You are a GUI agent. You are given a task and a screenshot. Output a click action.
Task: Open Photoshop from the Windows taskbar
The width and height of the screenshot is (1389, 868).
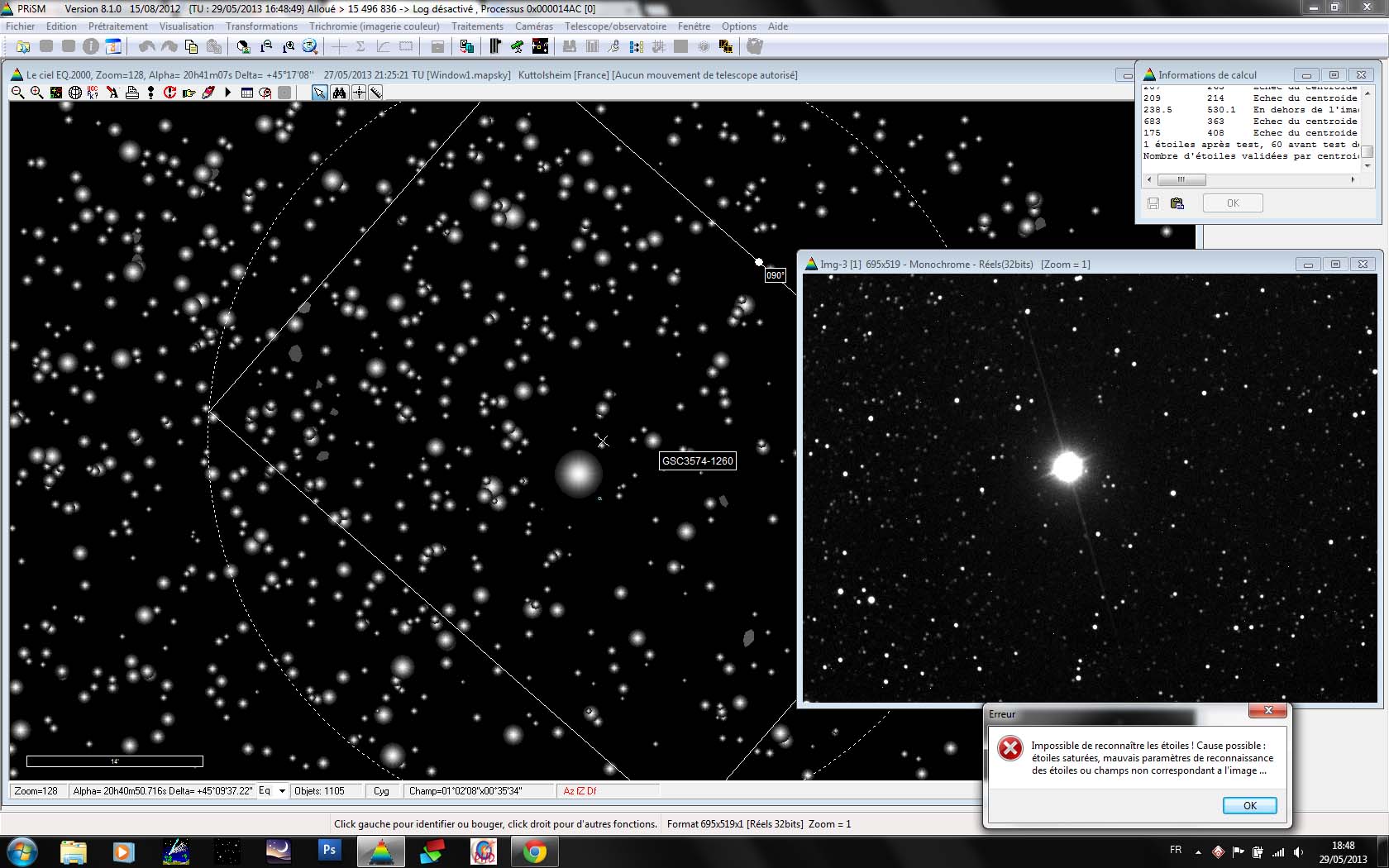tap(329, 851)
